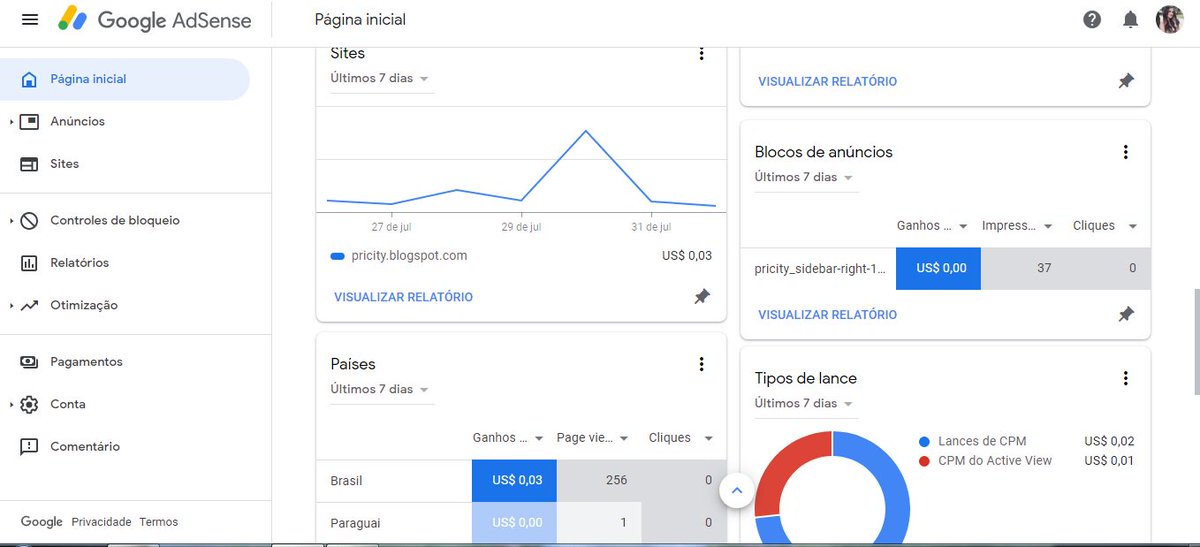The image size is (1200, 547).
Task: Expand the Otimização submenu arrow
Action: [11, 305]
